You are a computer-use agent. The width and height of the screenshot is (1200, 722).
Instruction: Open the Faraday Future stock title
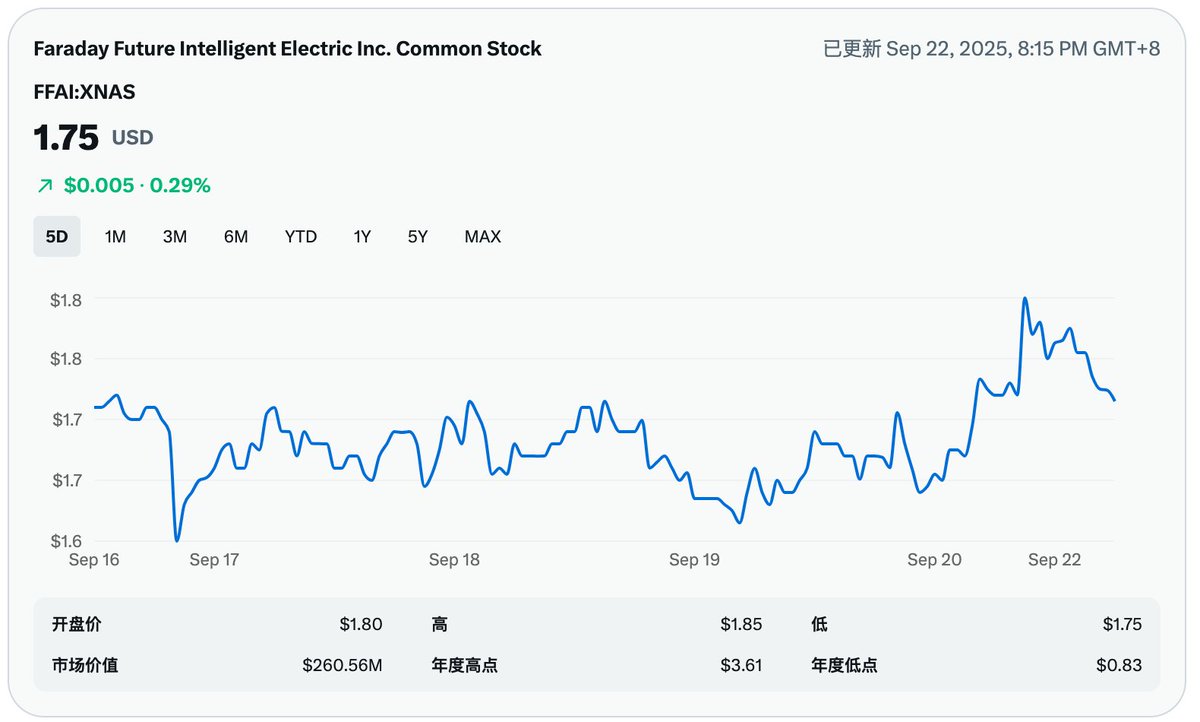287,48
